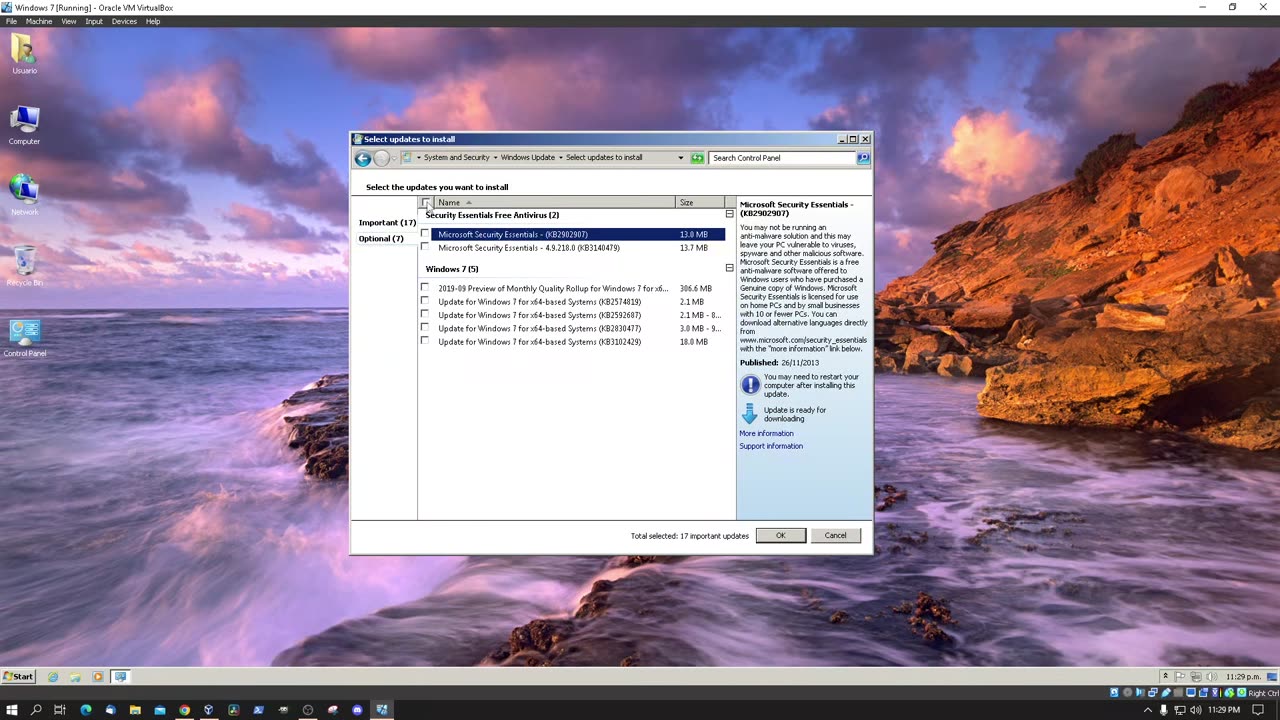Open the VirtualBox Devices menu
Viewport: 1280px width, 720px height.
coord(125,21)
